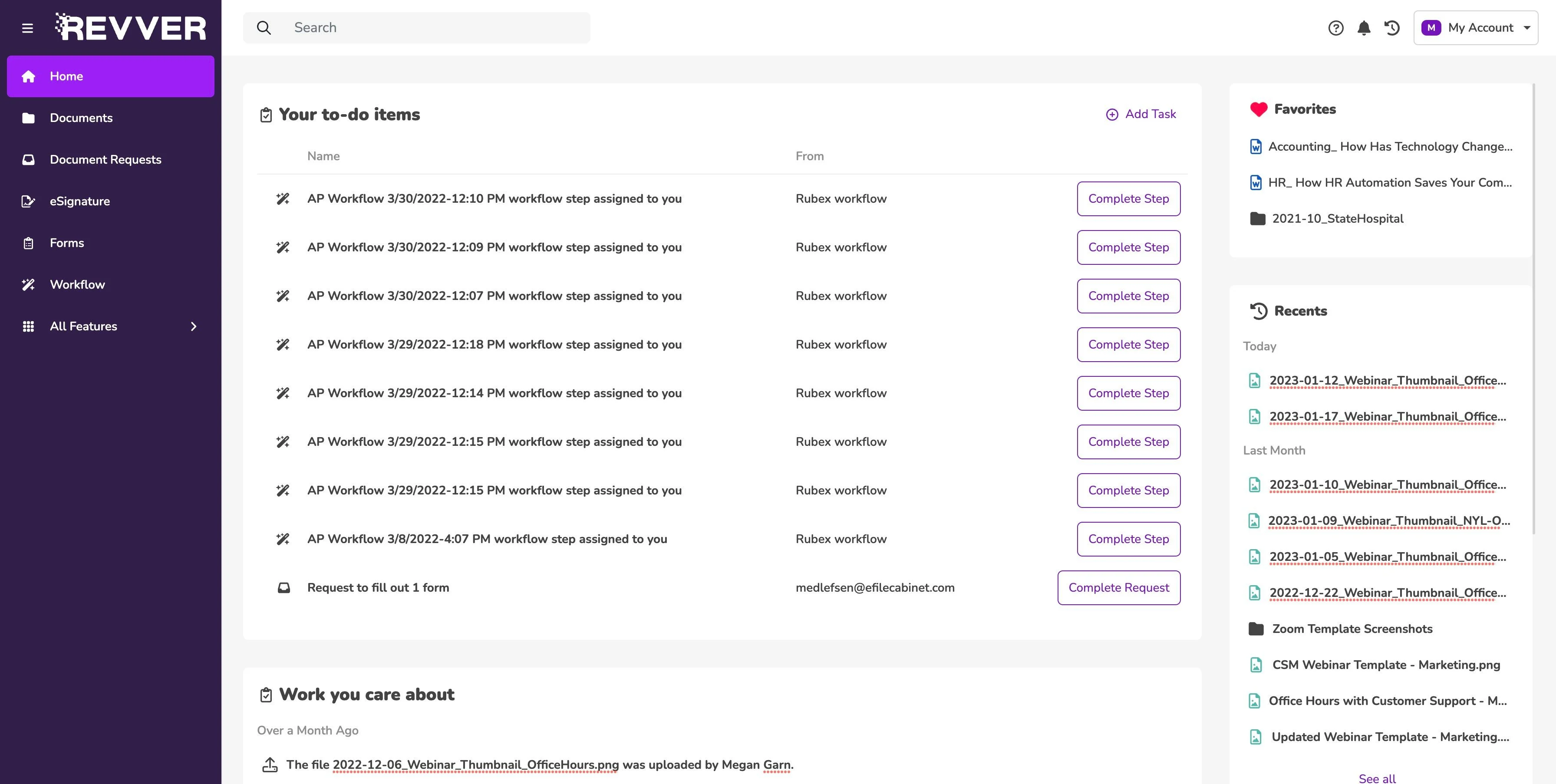1556x784 pixels.
Task: Open Document Requests in the sidebar
Action: (105, 159)
